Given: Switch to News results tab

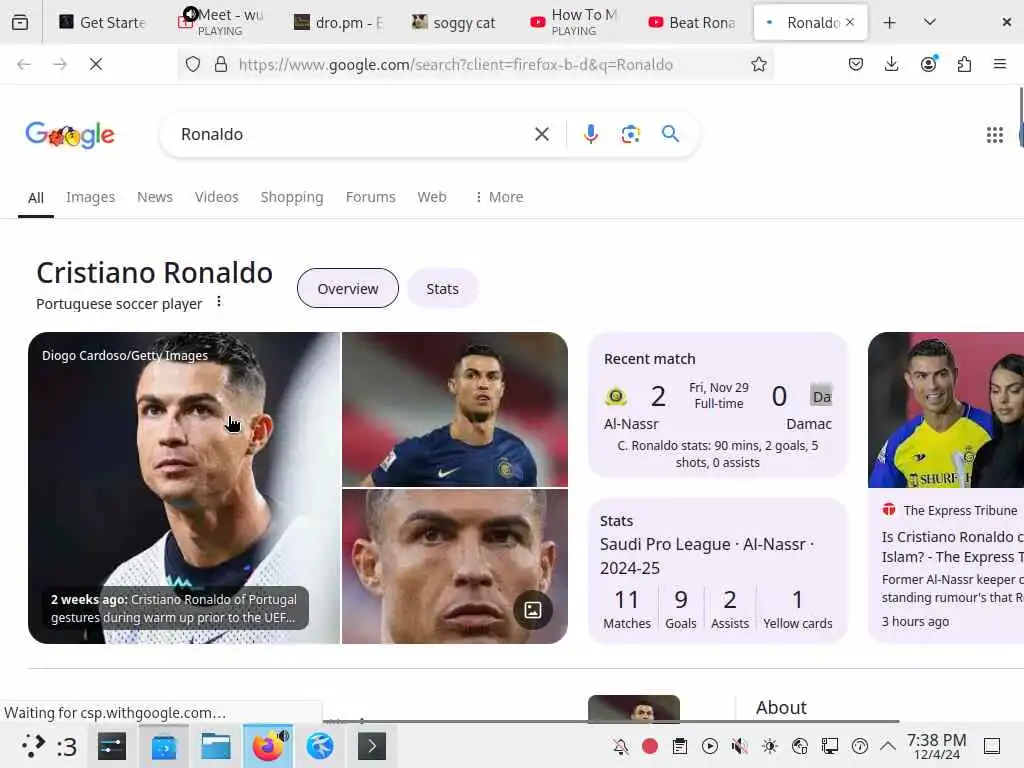Looking at the screenshot, I should [x=155, y=197].
